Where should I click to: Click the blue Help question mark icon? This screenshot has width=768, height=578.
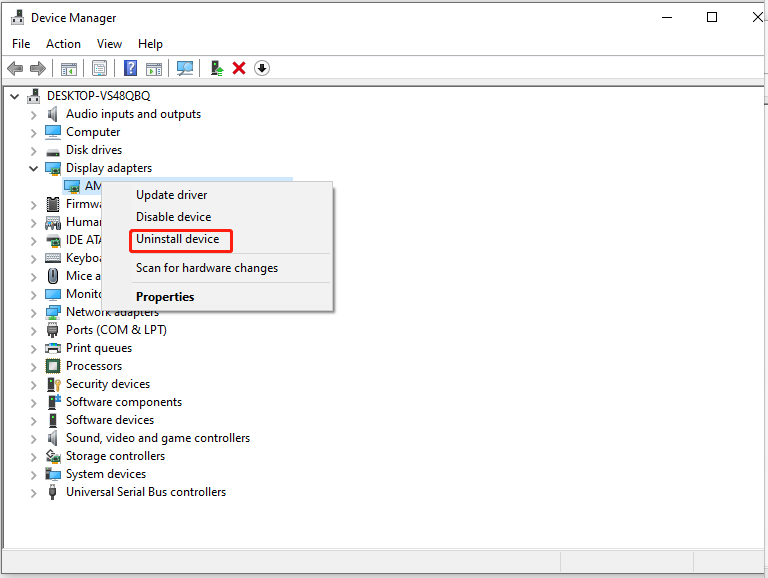[x=130, y=68]
